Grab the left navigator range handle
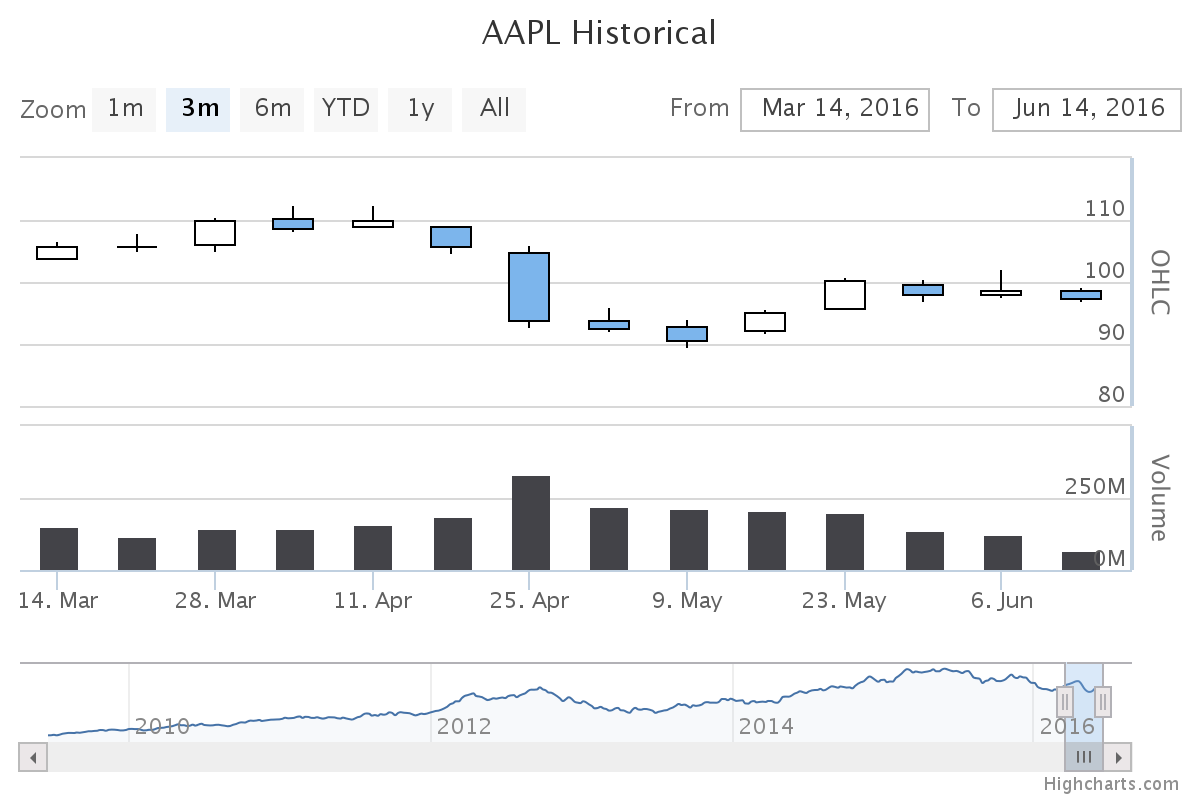 pos(1065,701)
